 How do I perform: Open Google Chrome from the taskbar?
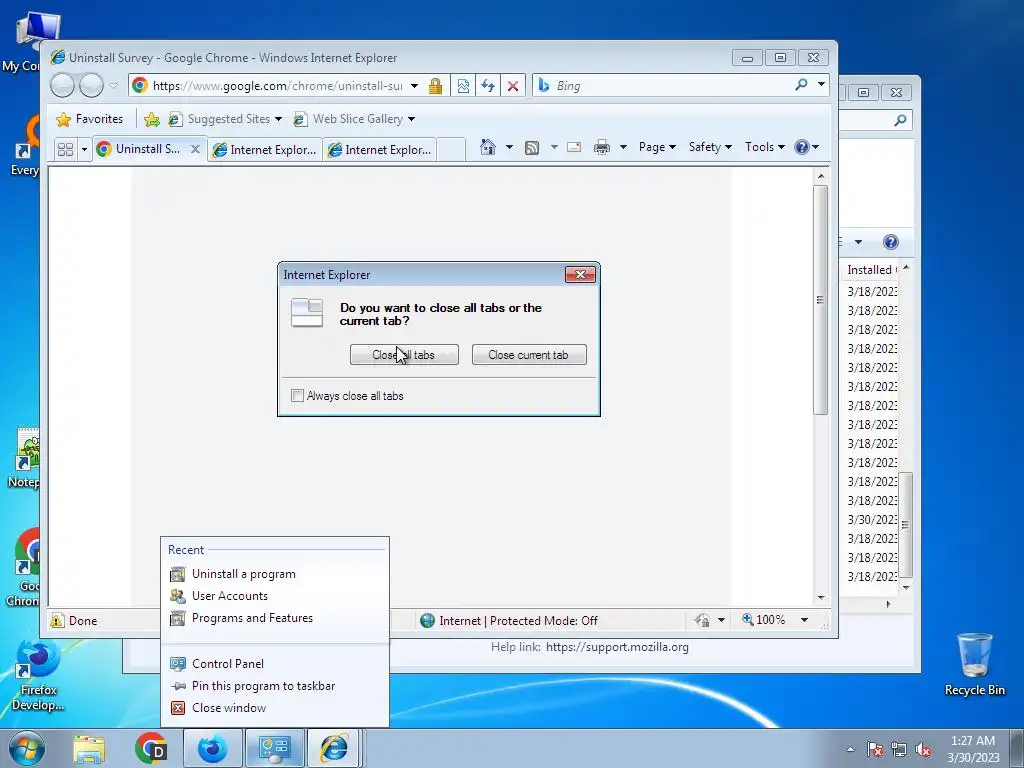click(151, 749)
